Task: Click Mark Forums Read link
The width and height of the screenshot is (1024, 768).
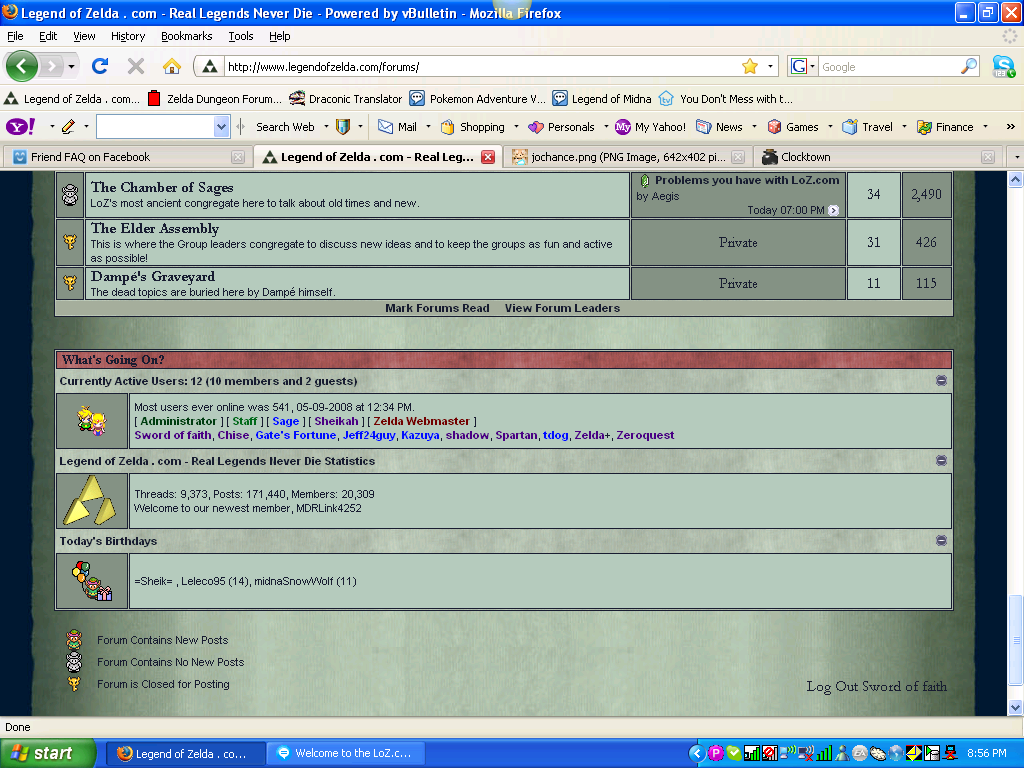Action: pos(437,308)
